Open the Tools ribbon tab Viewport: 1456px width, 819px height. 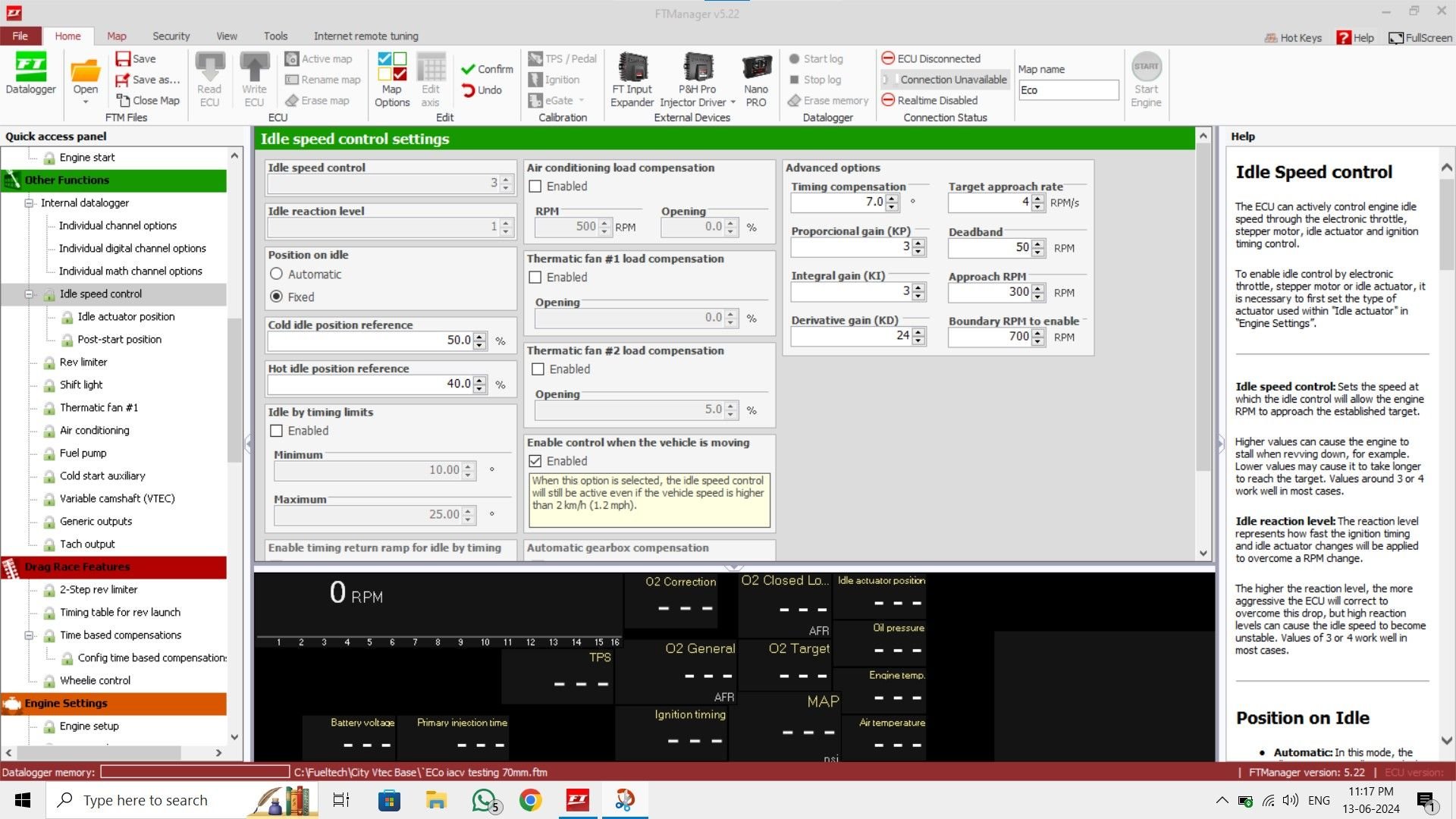pos(275,36)
